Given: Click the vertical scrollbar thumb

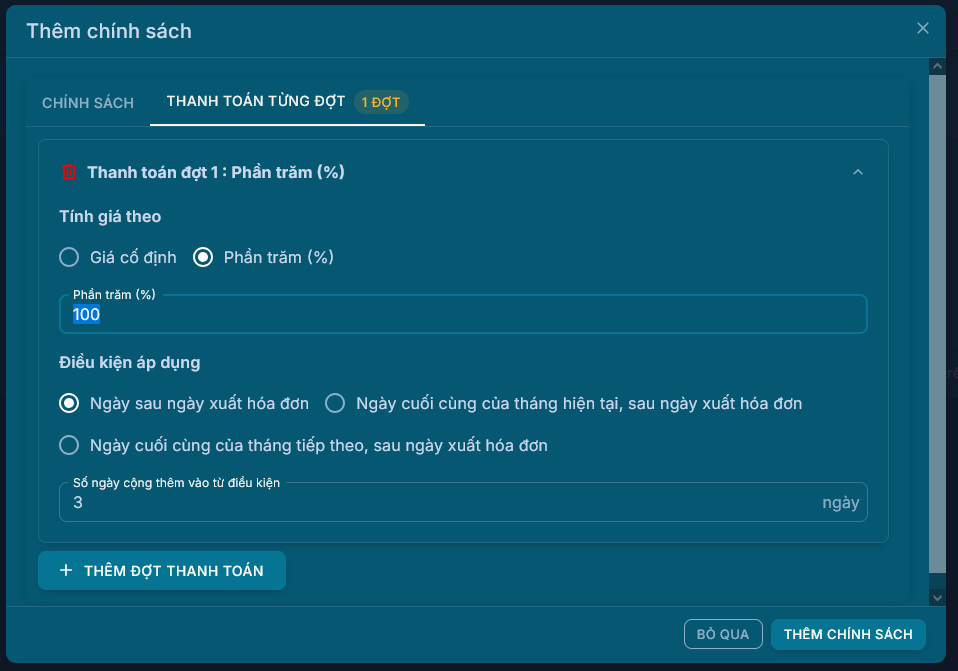Looking at the screenshot, I should [x=937, y=324].
